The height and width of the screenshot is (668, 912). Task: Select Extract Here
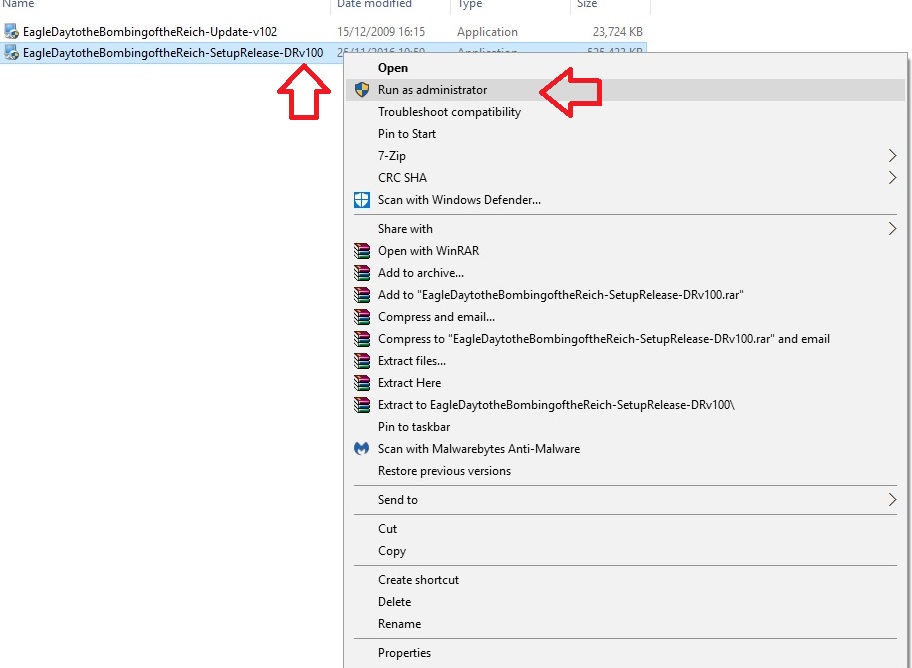[625, 383]
